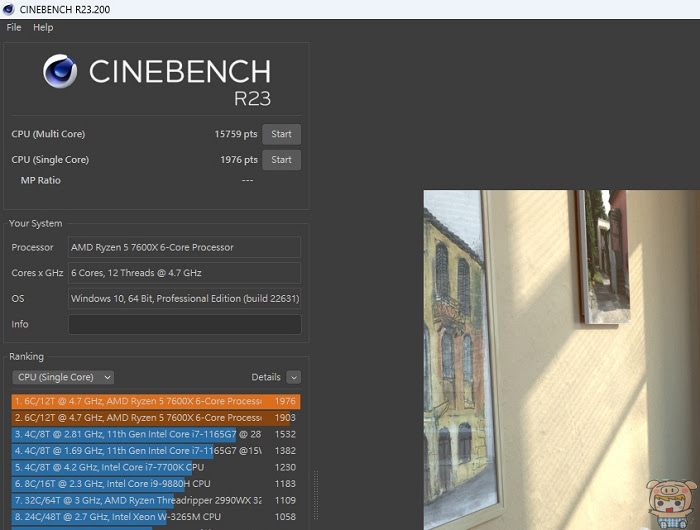Click the Details label
This screenshot has width=700, height=530.
(266, 377)
